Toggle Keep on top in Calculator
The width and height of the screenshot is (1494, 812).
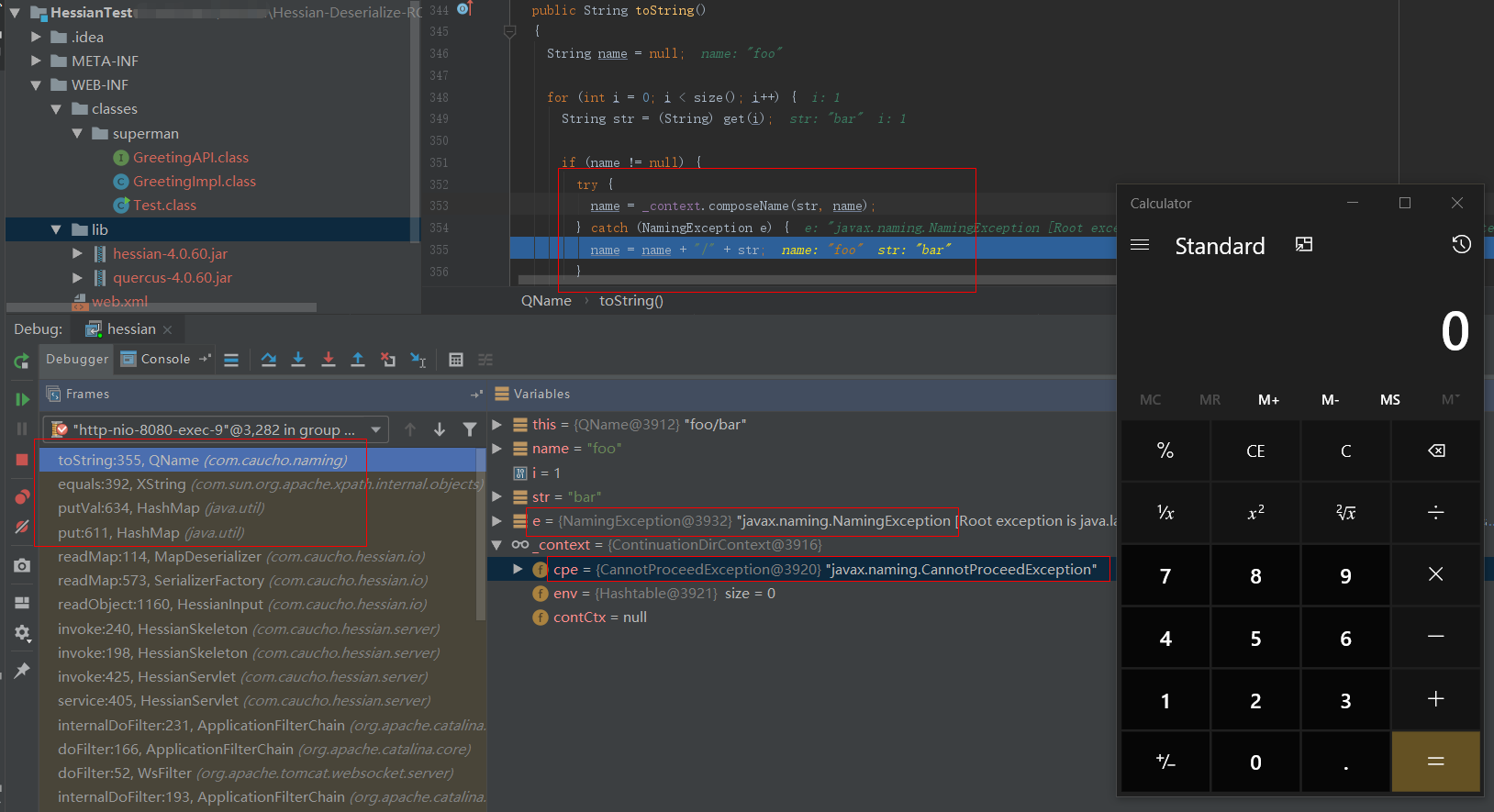point(1303,244)
